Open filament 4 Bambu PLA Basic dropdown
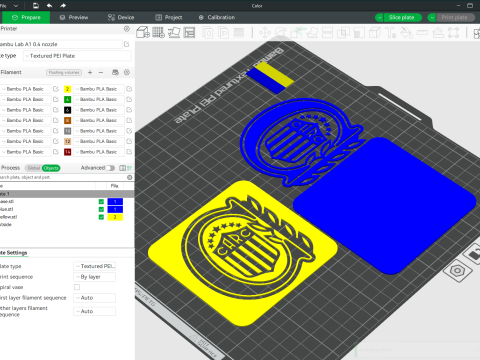The height and width of the screenshot is (360, 480). [99, 99]
